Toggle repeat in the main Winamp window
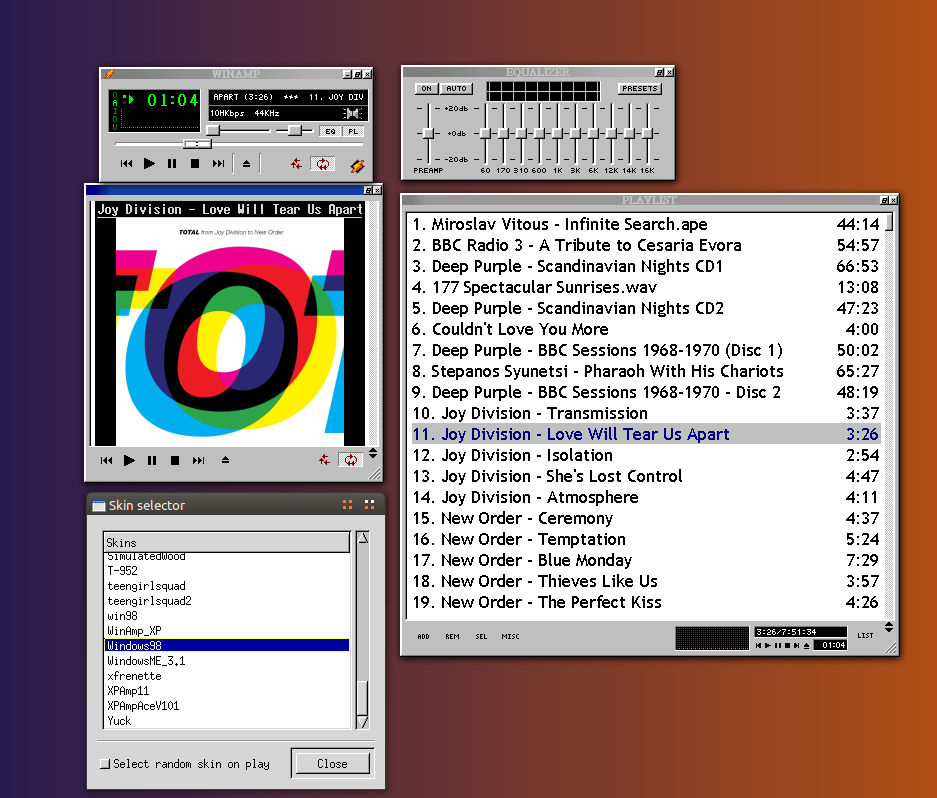Image resolution: width=937 pixels, height=798 pixels. pyautogui.click(x=322, y=164)
